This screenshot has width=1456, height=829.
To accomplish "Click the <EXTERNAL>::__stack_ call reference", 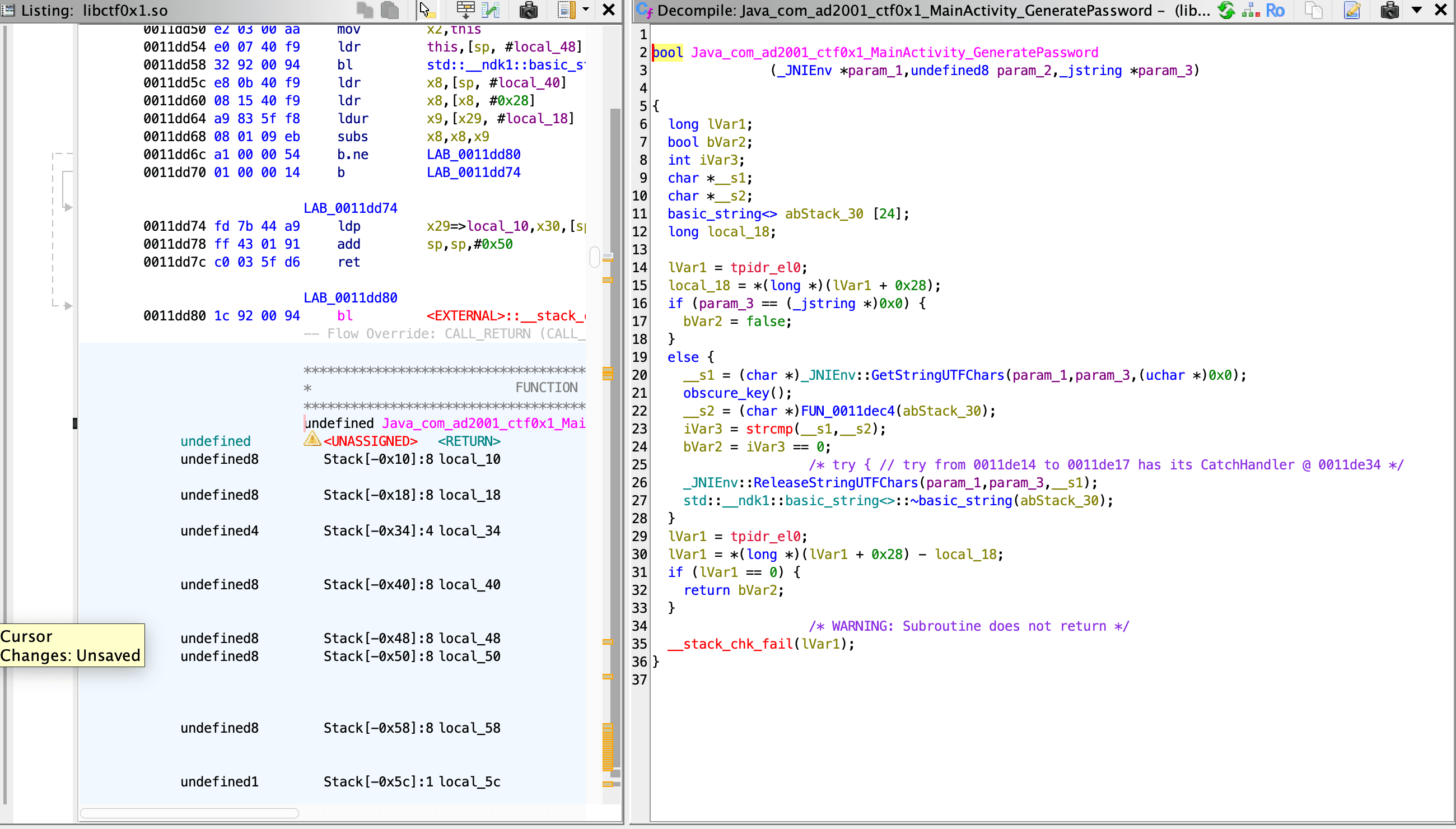I will [506, 316].
